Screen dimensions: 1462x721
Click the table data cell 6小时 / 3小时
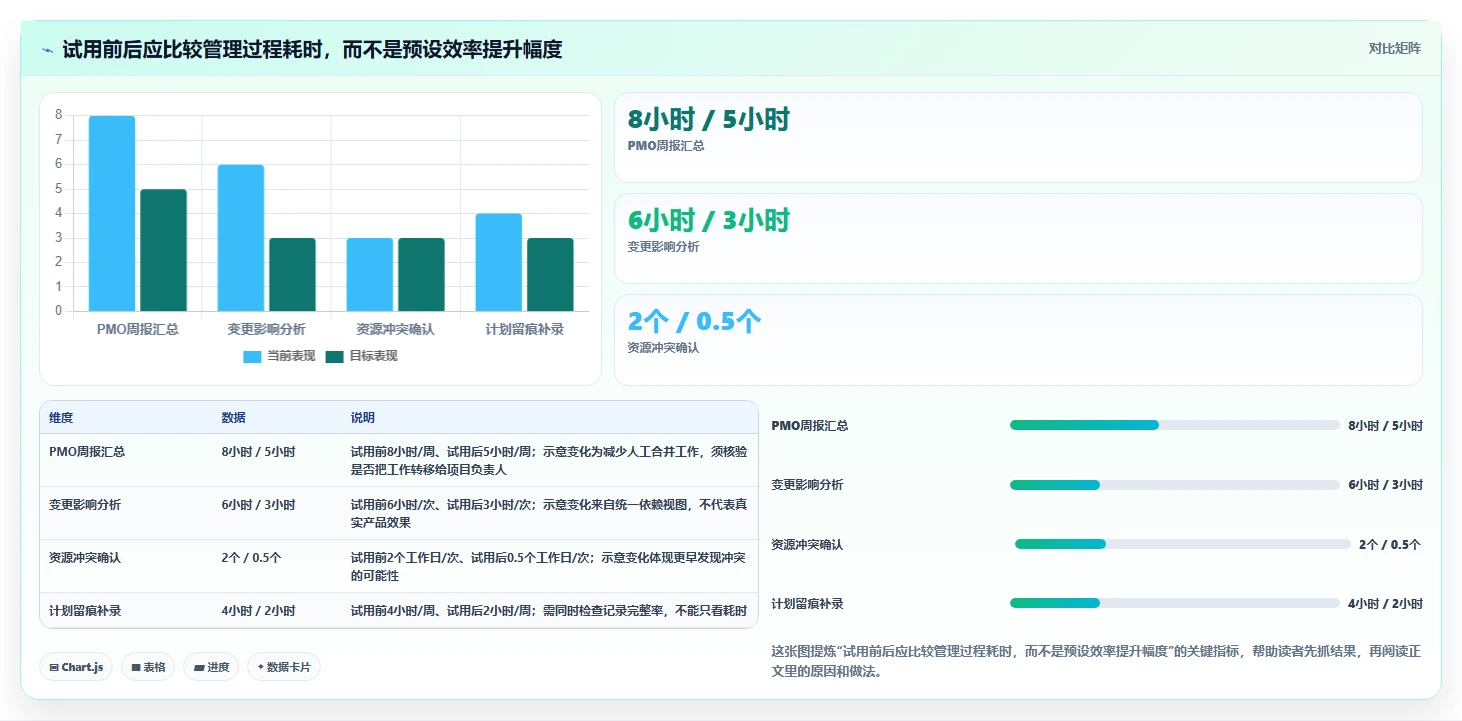pyautogui.click(x=258, y=505)
